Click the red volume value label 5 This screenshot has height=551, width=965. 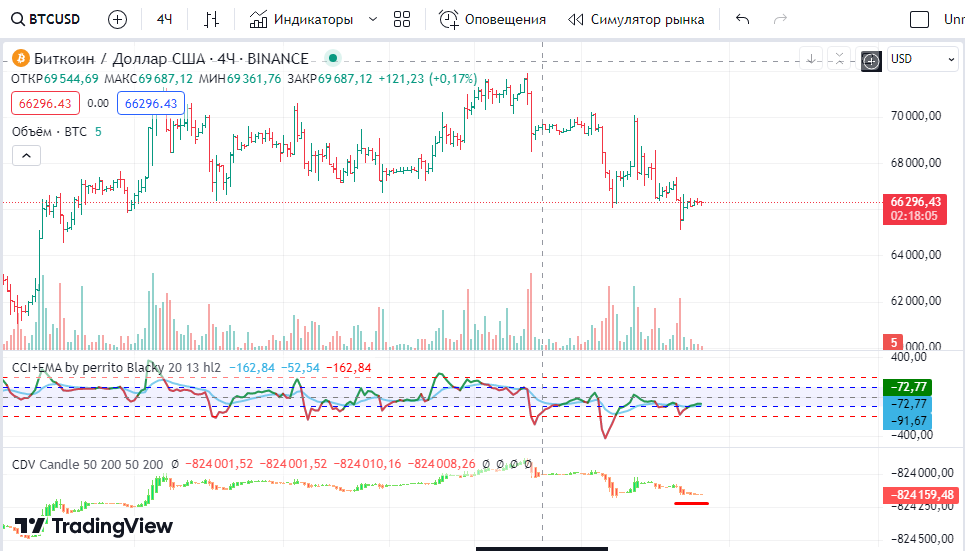click(x=893, y=342)
